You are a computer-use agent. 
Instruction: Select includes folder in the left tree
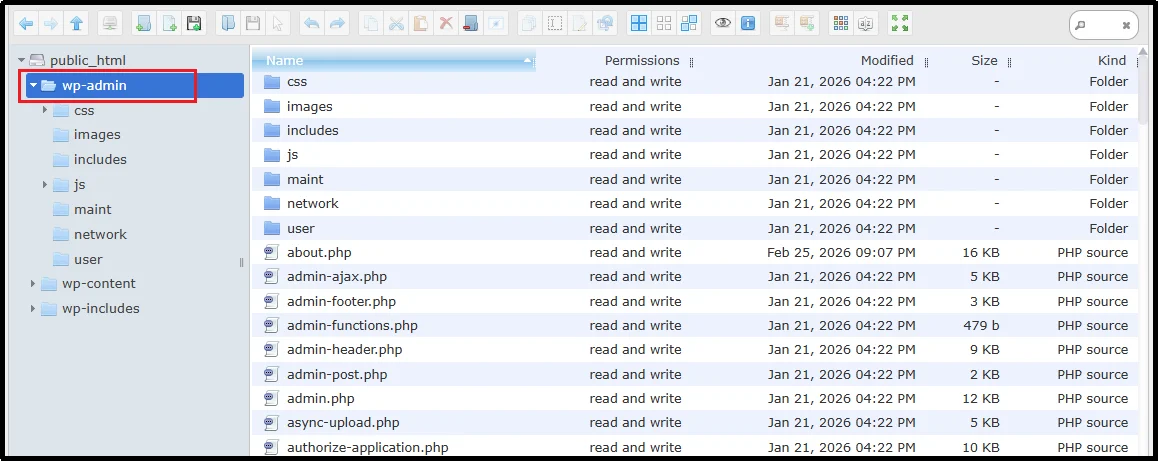(100, 160)
